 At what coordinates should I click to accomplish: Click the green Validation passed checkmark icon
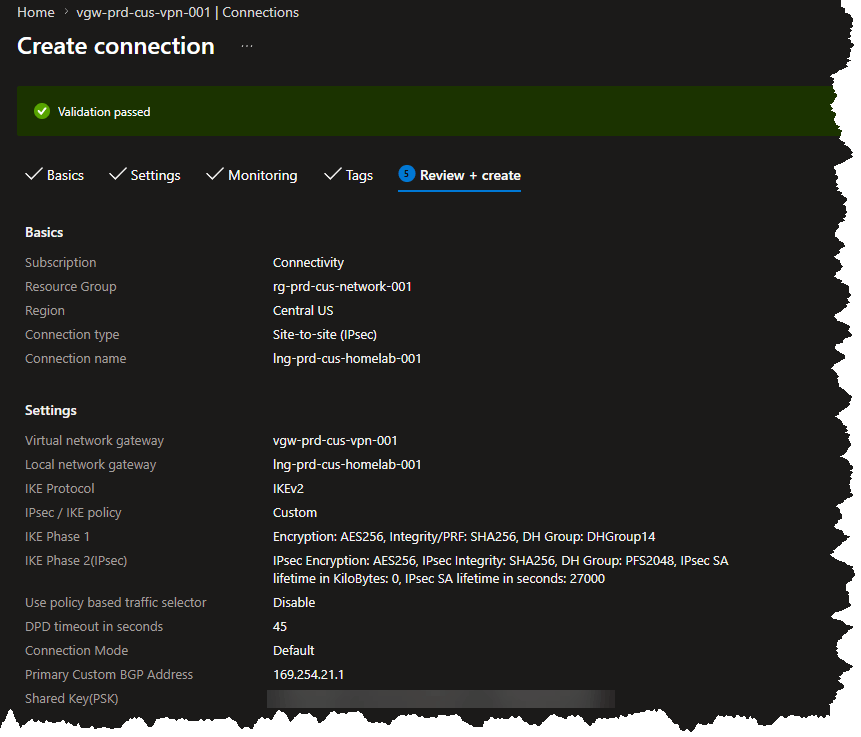(42, 111)
